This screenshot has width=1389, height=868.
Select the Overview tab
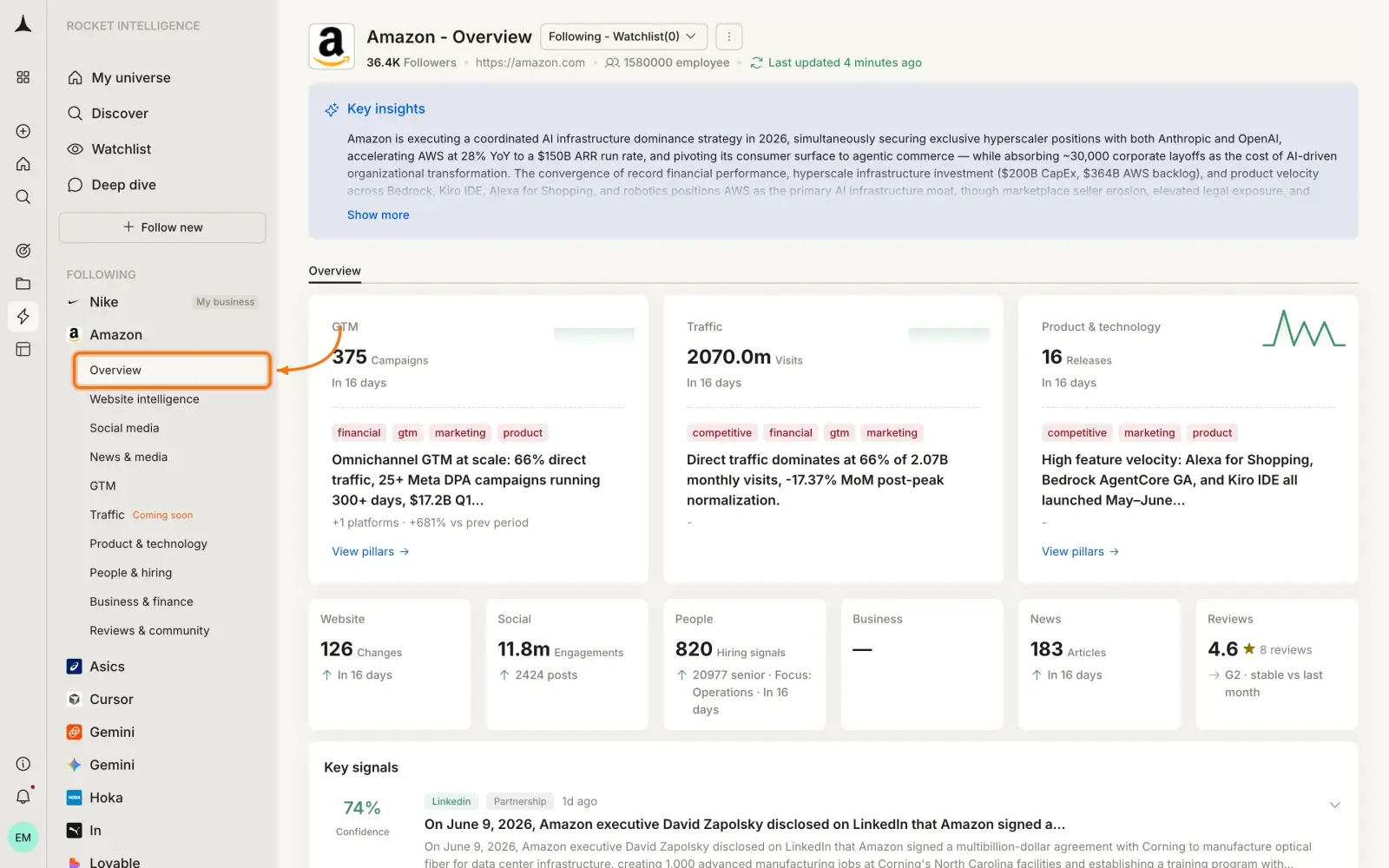pyautogui.click(x=334, y=271)
